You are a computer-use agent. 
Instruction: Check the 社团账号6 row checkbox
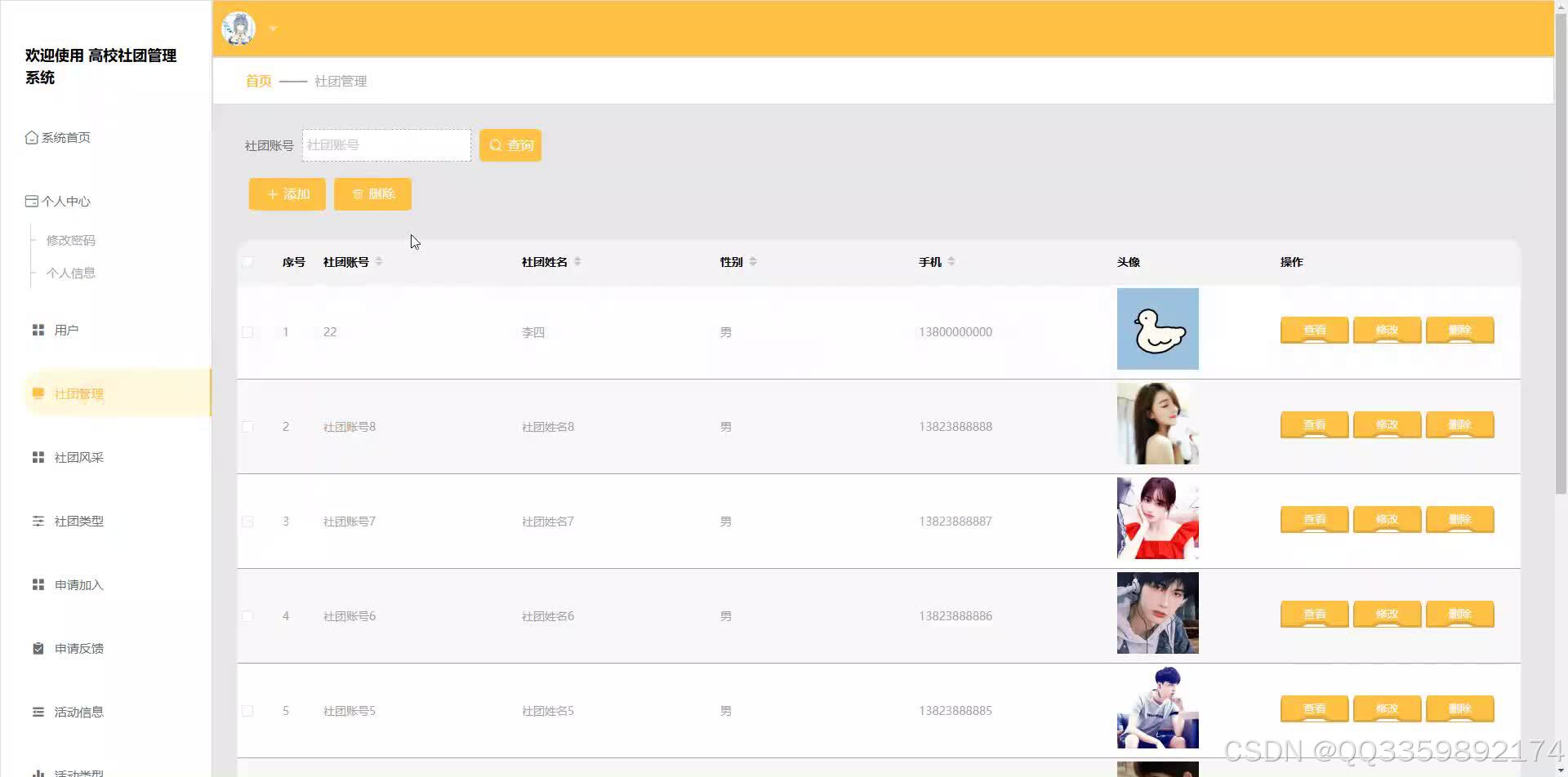247,616
